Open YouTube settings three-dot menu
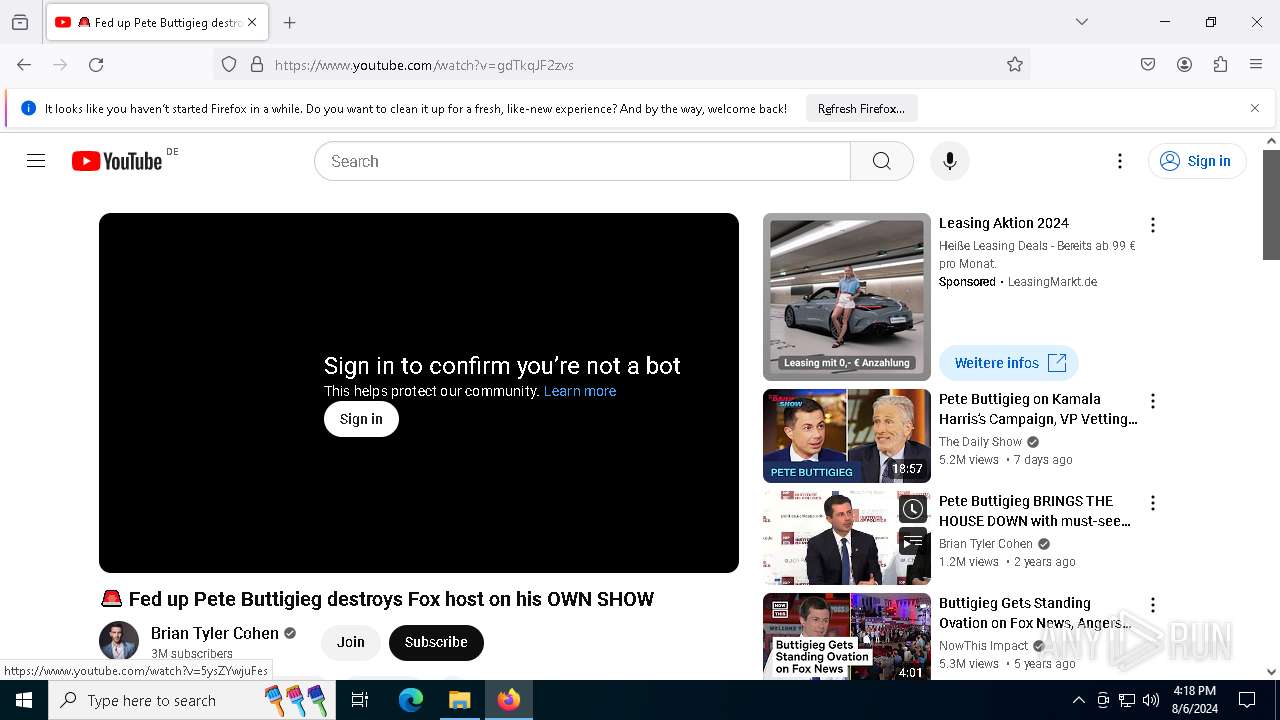 tap(1120, 161)
